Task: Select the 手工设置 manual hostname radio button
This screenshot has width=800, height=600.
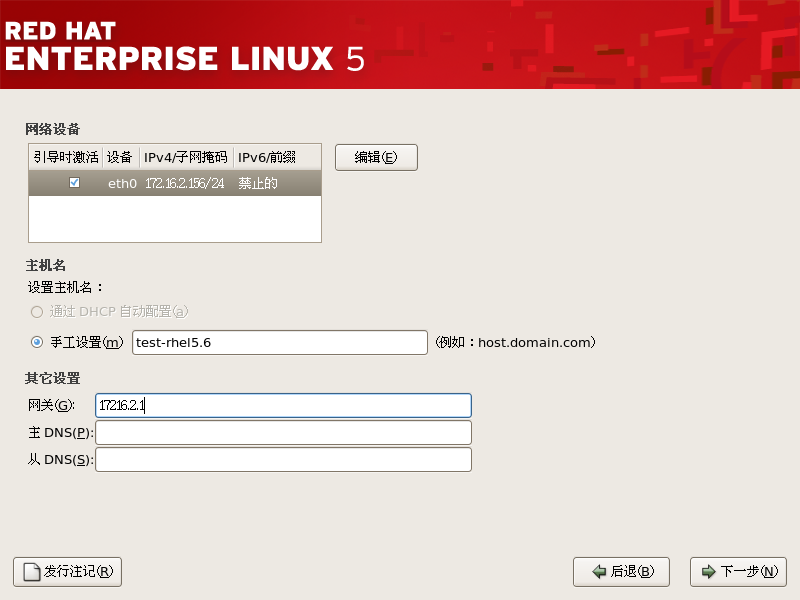Action: click(37, 342)
